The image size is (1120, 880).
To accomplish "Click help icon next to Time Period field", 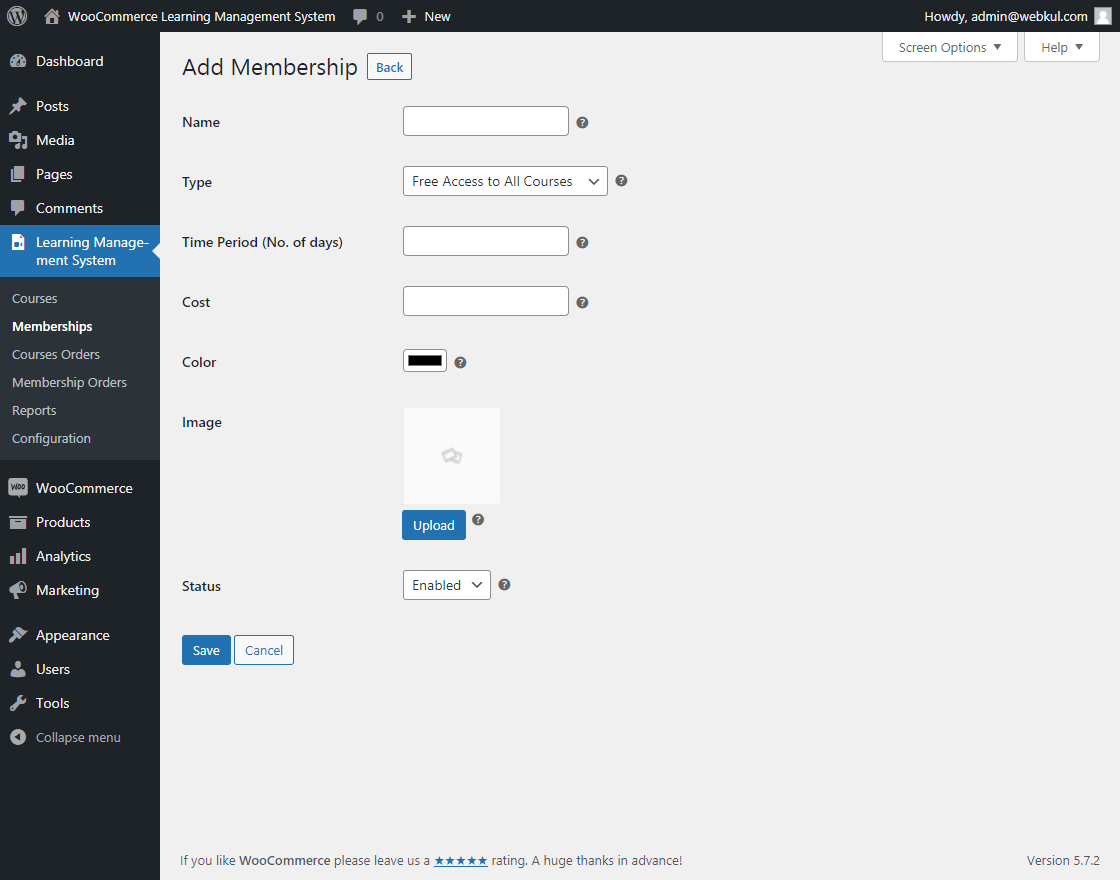I will click(x=582, y=242).
